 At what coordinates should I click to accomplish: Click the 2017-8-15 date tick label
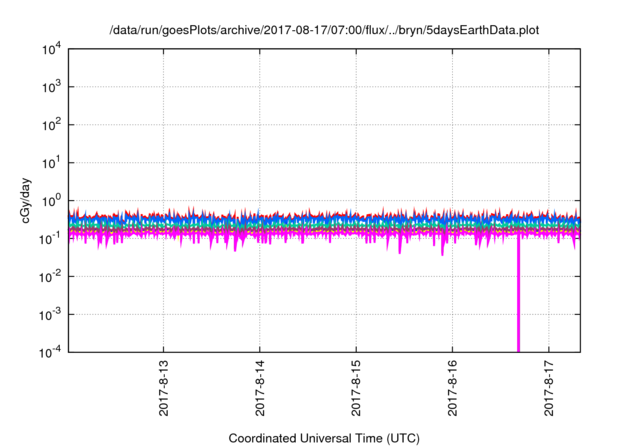pyautogui.click(x=356, y=388)
